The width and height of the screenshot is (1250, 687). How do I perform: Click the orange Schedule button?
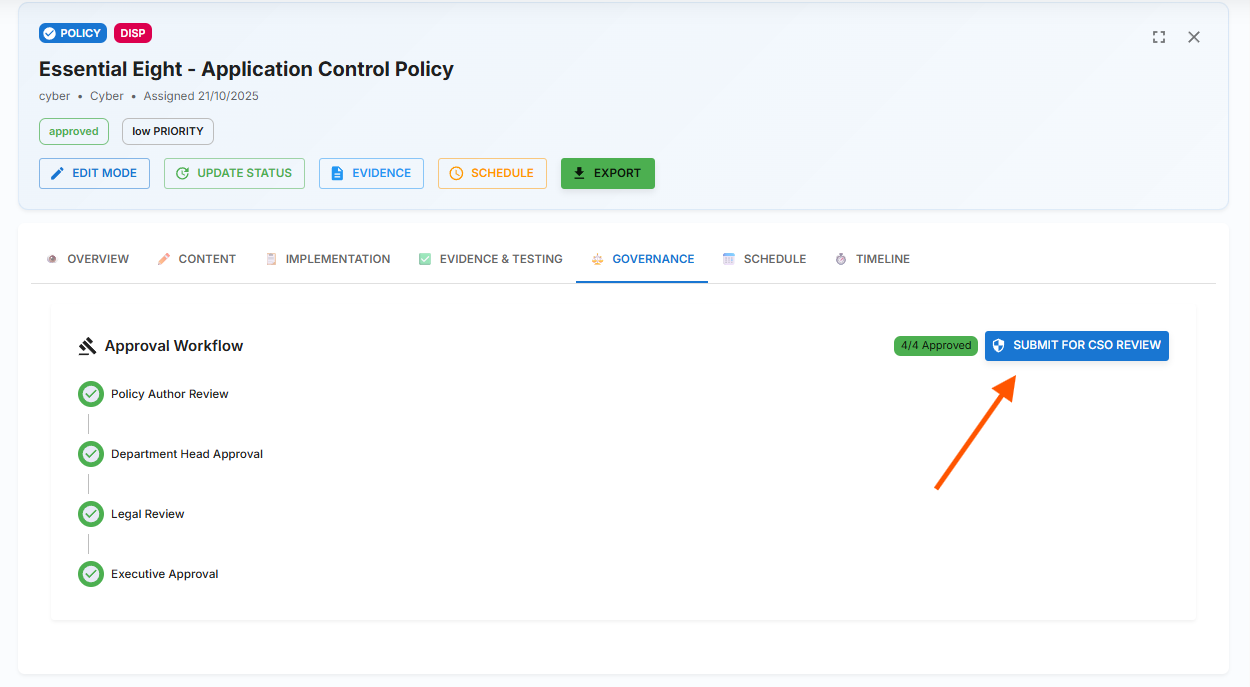point(492,173)
